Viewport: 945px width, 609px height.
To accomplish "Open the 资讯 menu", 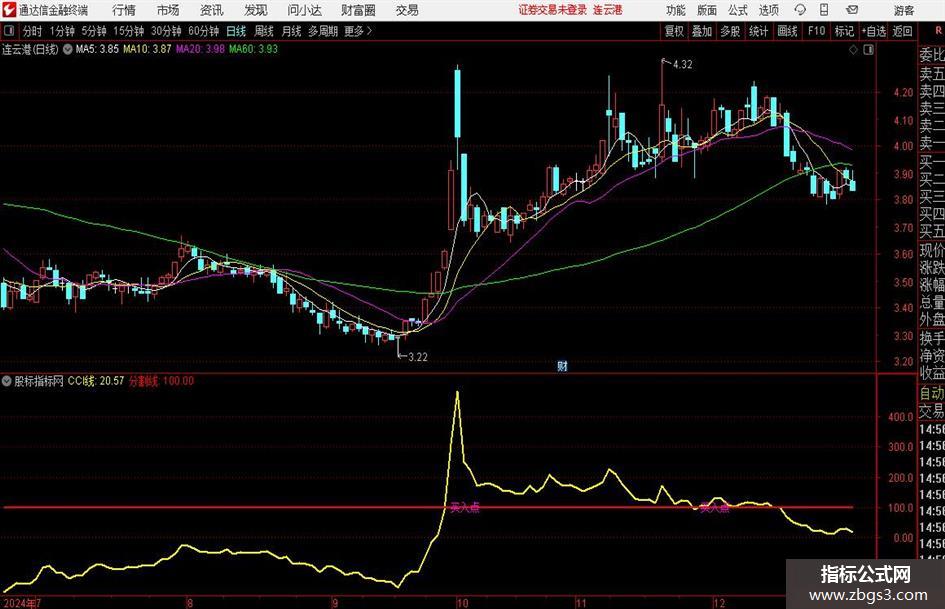I will [x=212, y=10].
